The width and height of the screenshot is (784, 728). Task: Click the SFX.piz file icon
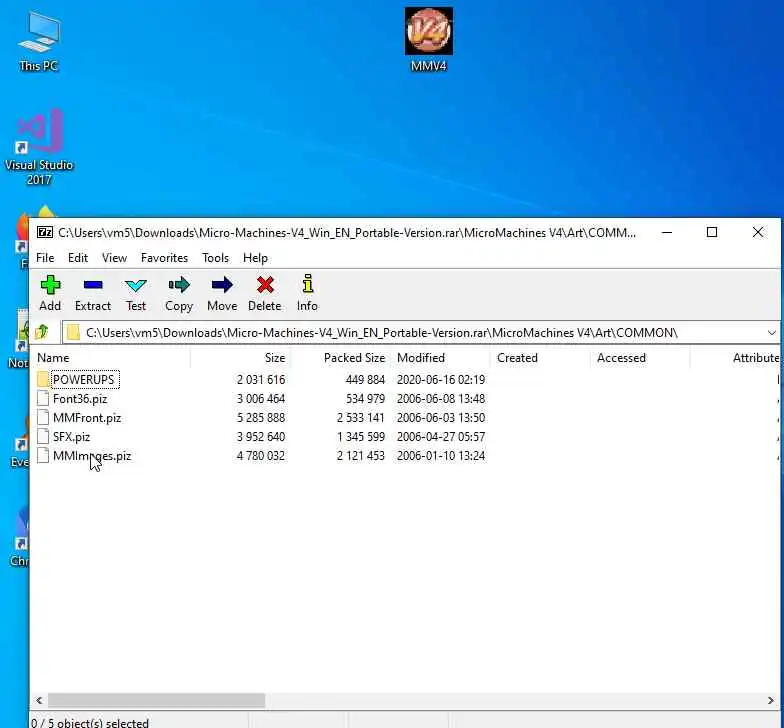(x=43, y=436)
